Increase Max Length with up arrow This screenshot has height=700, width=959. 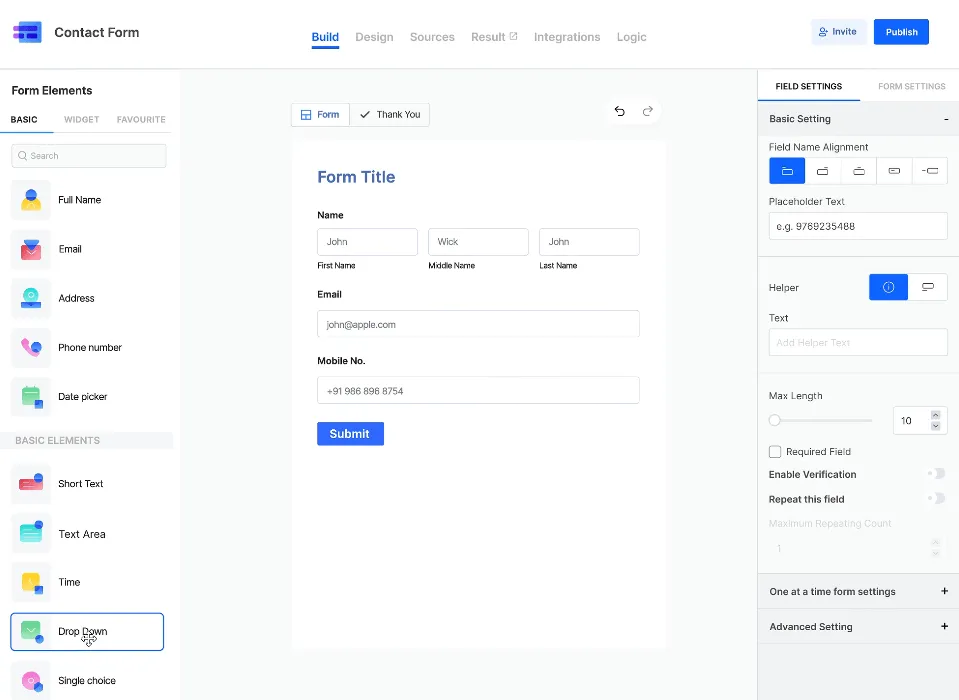point(935,415)
